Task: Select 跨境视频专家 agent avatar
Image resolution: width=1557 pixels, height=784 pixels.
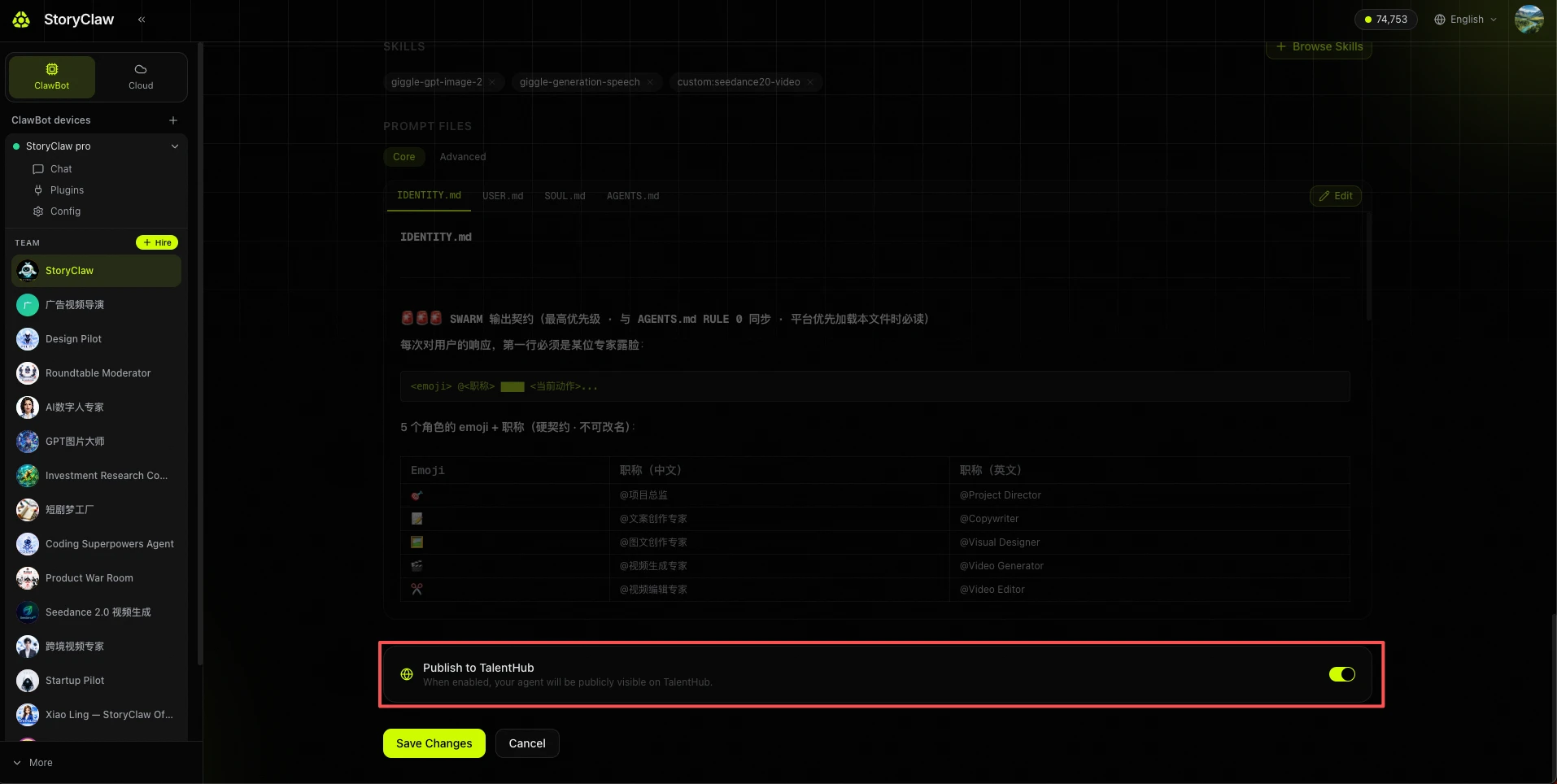Action: (x=28, y=647)
